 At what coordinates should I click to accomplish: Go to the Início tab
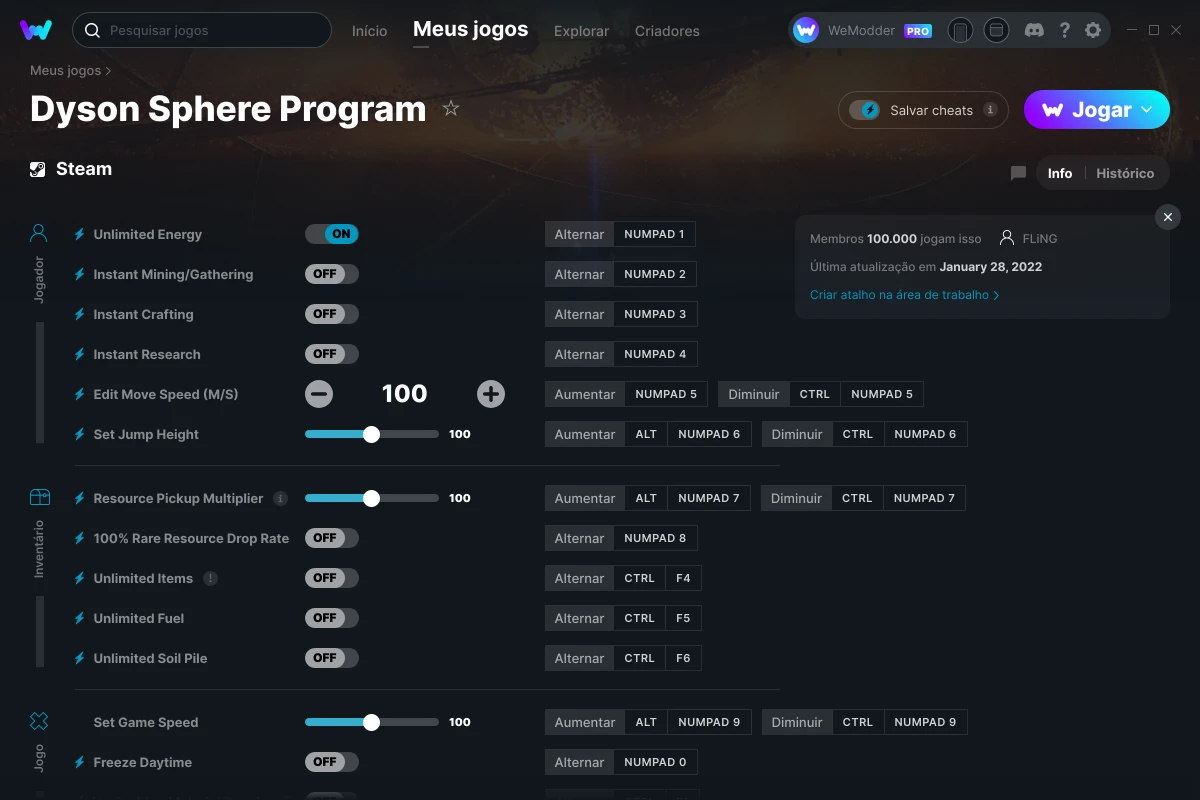[x=369, y=31]
